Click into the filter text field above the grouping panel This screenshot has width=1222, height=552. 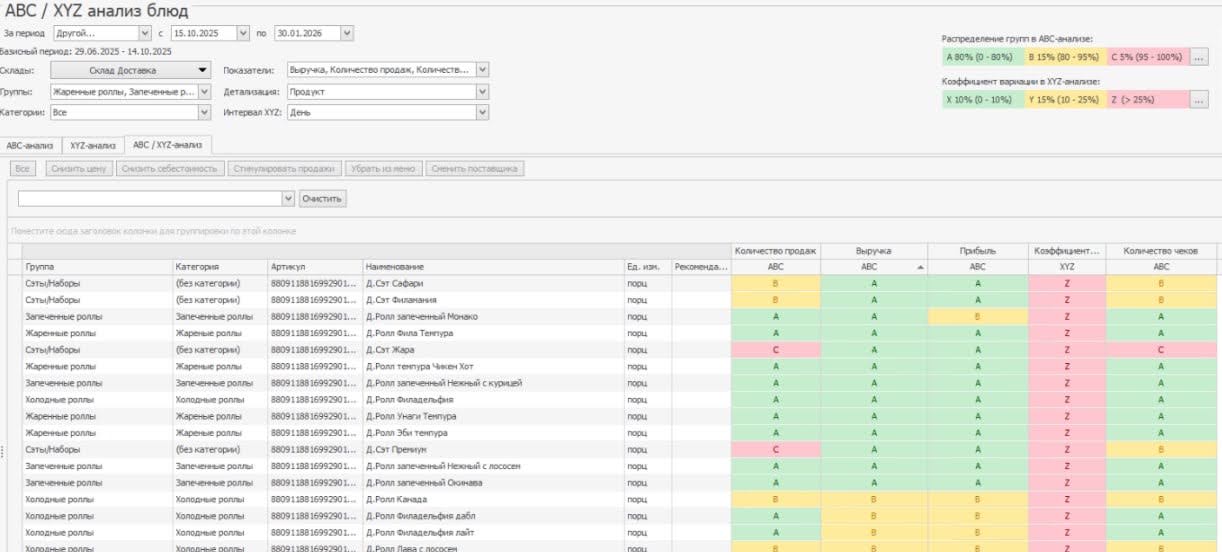[150, 199]
